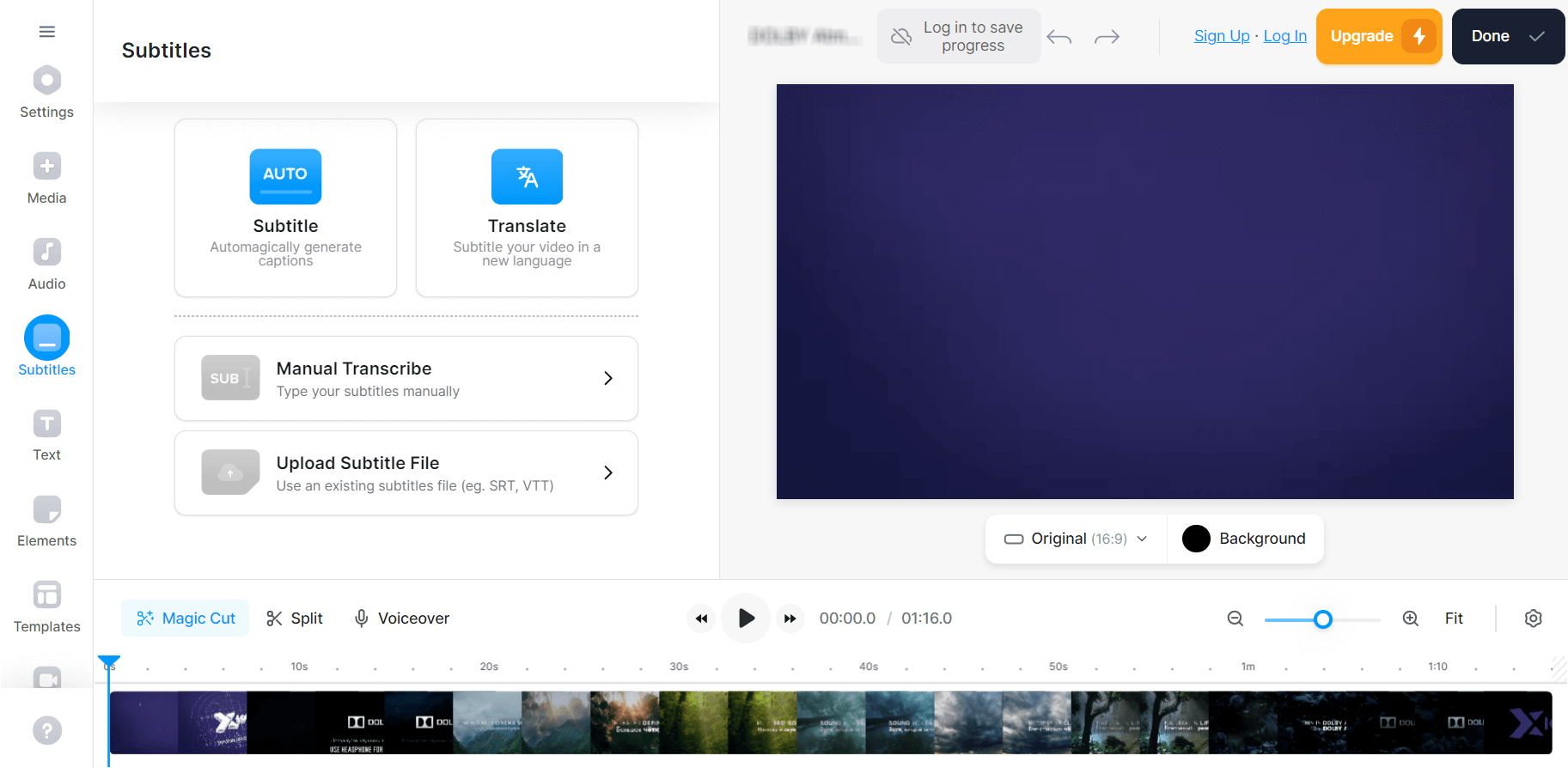The width and height of the screenshot is (1568, 768).
Task: Open the Elements sidebar panel
Action: pos(47,521)
